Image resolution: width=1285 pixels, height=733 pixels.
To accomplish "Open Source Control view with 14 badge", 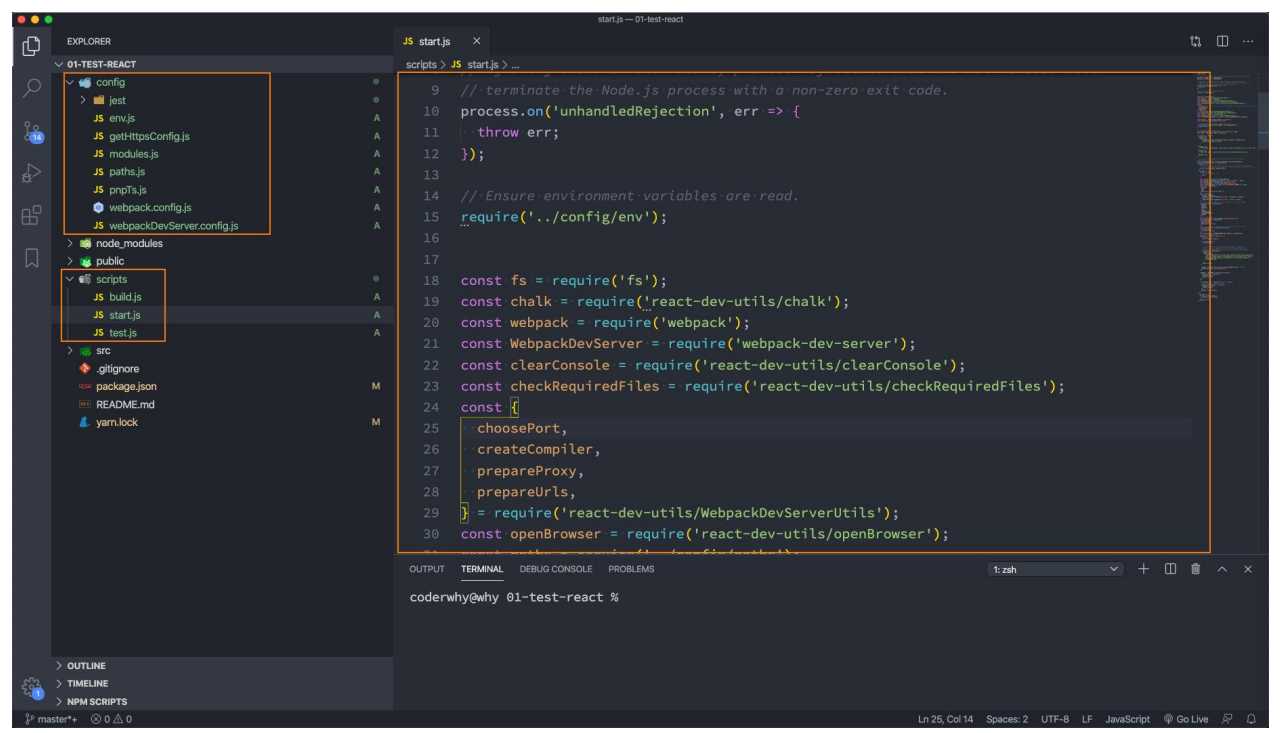I will coord(32,131).
